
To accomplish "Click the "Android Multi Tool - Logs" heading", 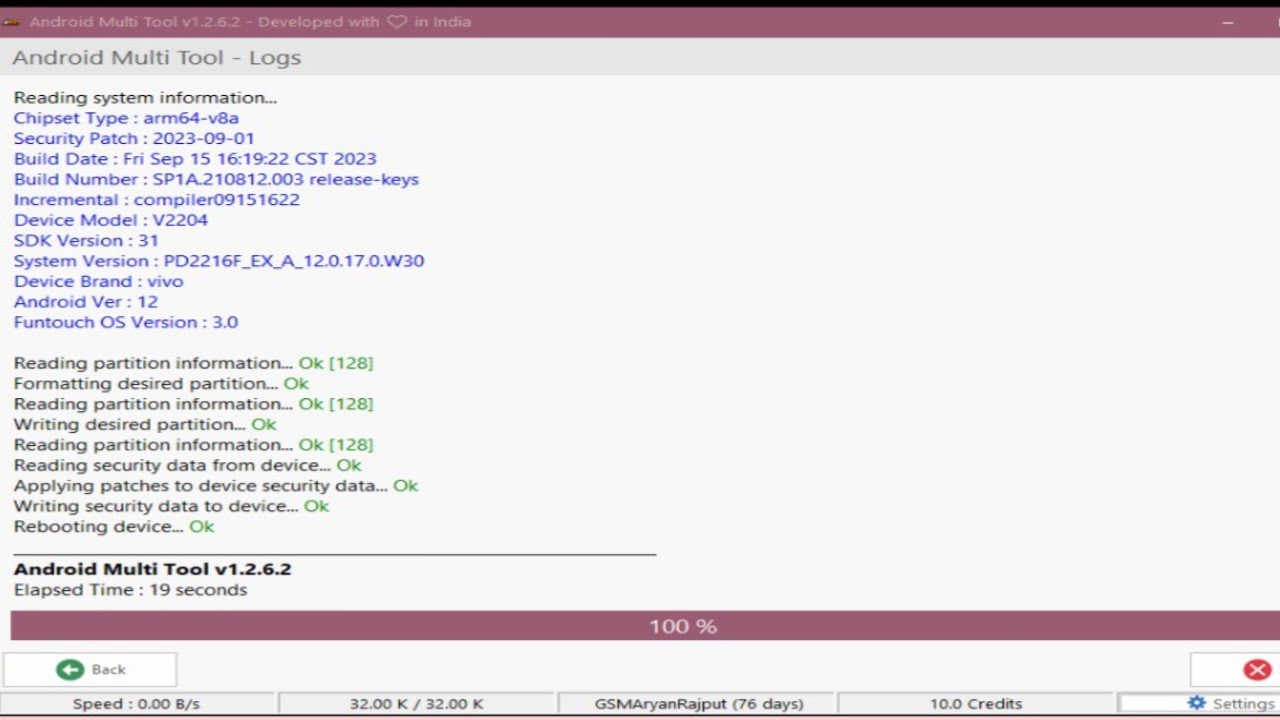I will (x=157, y=58).
